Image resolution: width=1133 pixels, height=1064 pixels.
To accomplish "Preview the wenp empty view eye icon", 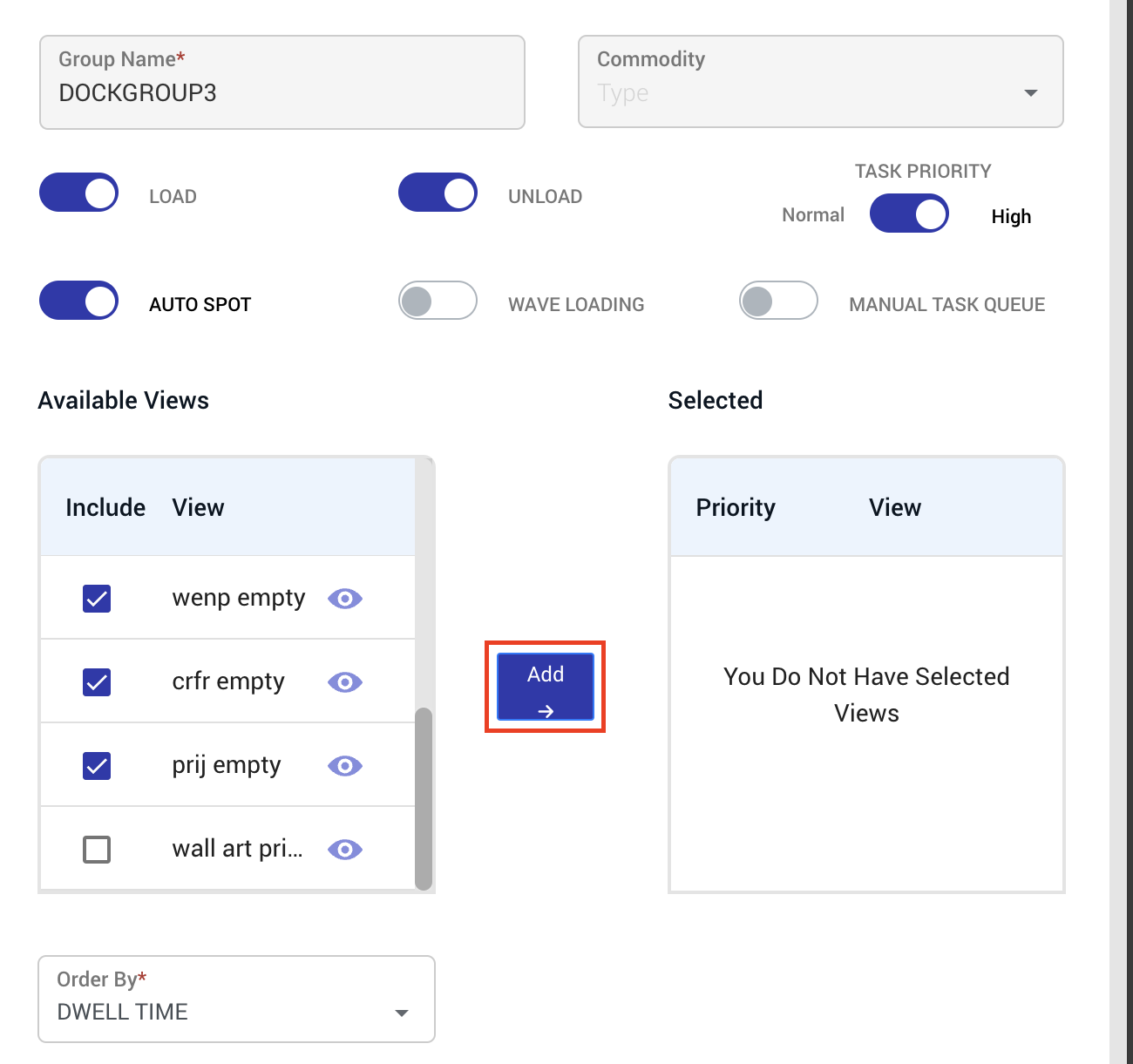I will [345, 599].
